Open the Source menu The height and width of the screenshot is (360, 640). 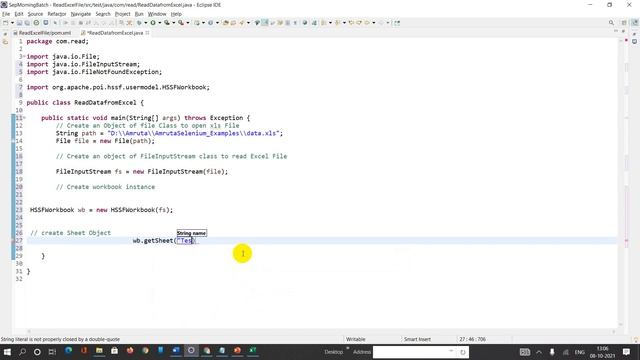click(x=35, y=14)
